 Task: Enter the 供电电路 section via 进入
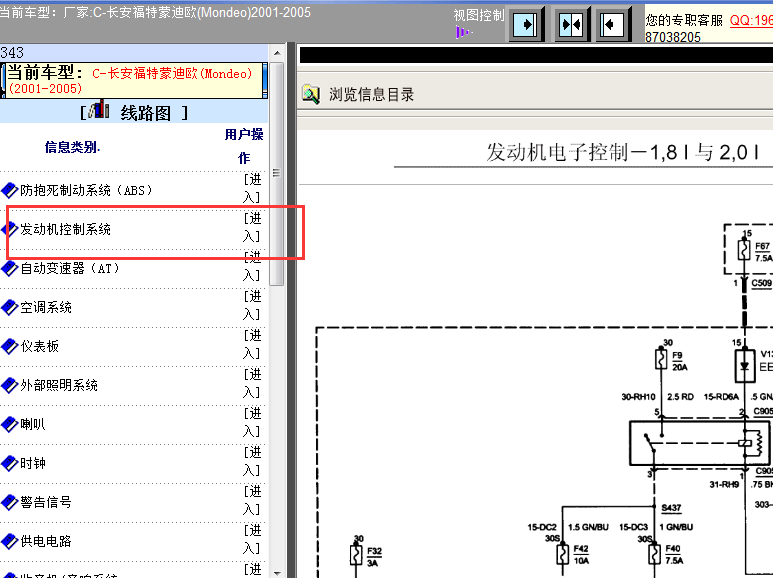(252, 539)
